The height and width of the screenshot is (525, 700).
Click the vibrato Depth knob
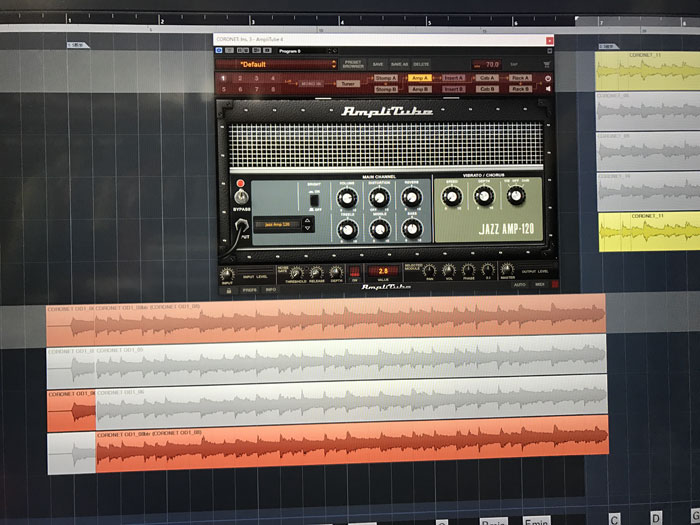pos(484,196)
